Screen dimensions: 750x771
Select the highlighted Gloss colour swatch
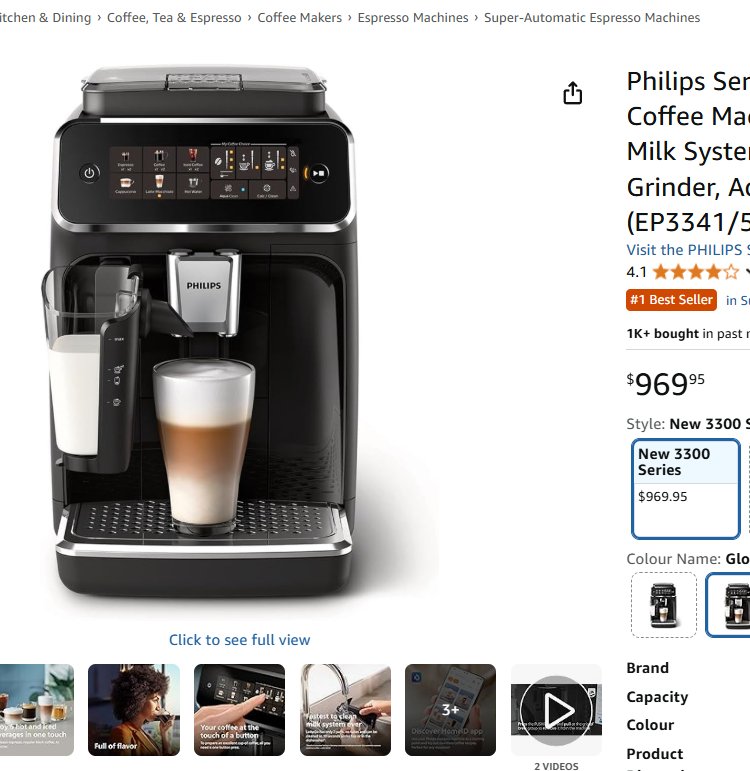[x=729, y=605]
